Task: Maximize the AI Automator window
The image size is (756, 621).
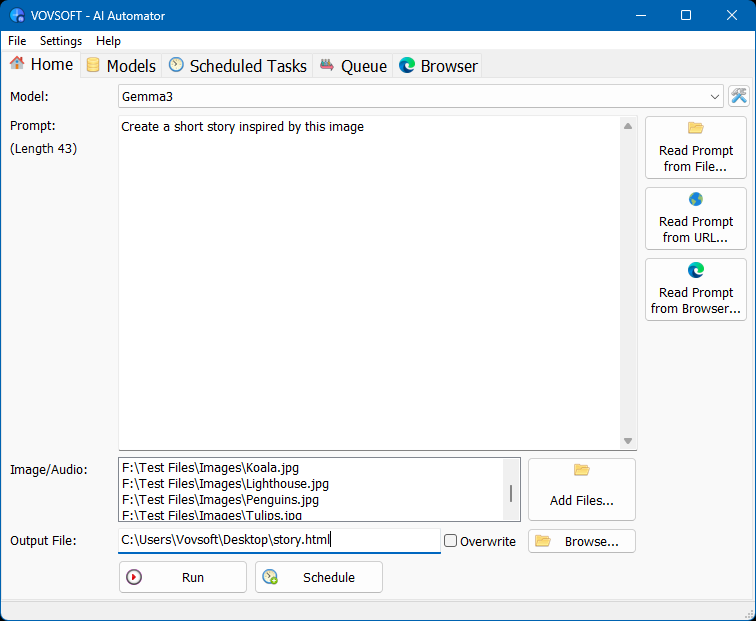Action: 686,15
